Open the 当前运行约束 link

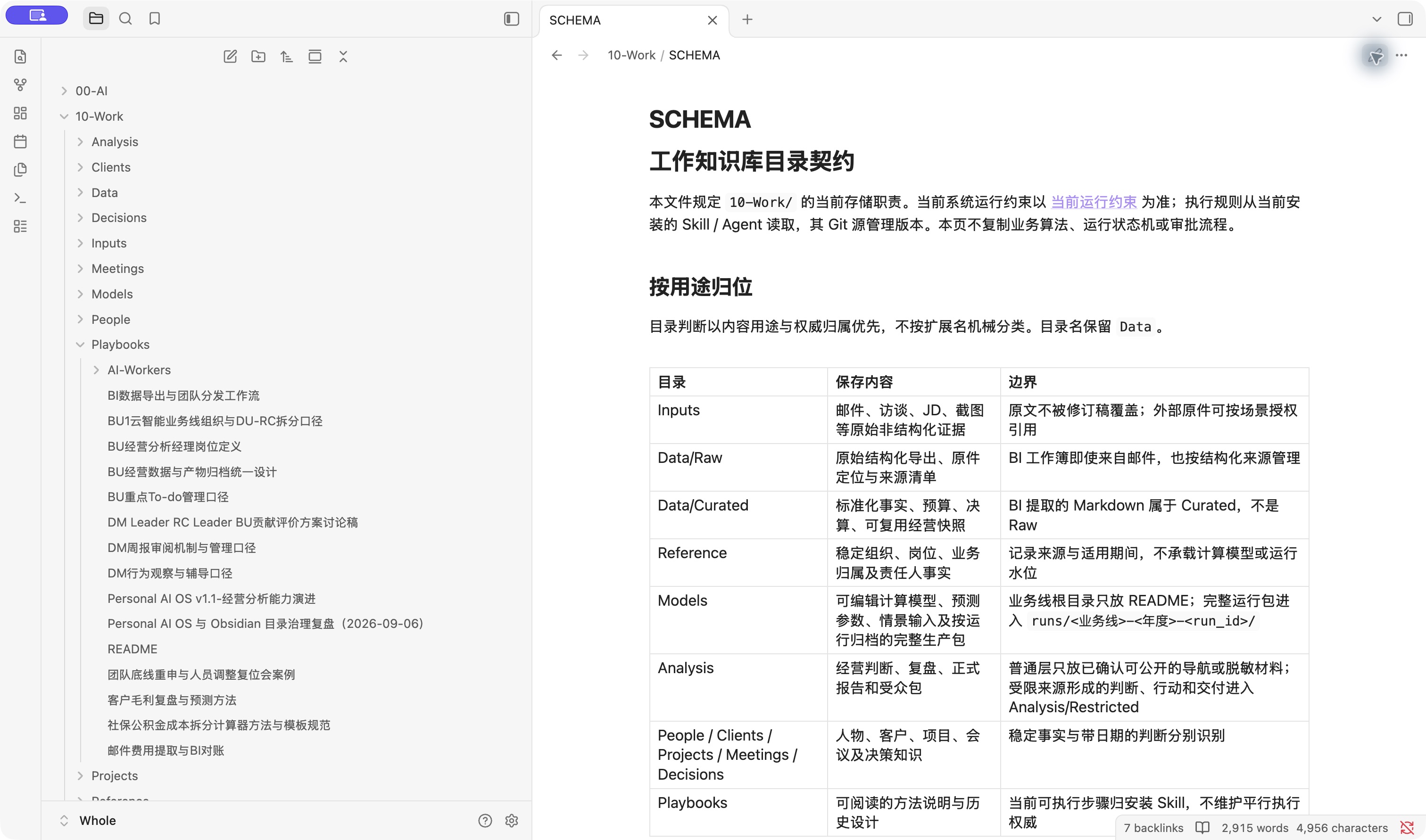(1094, 202)
